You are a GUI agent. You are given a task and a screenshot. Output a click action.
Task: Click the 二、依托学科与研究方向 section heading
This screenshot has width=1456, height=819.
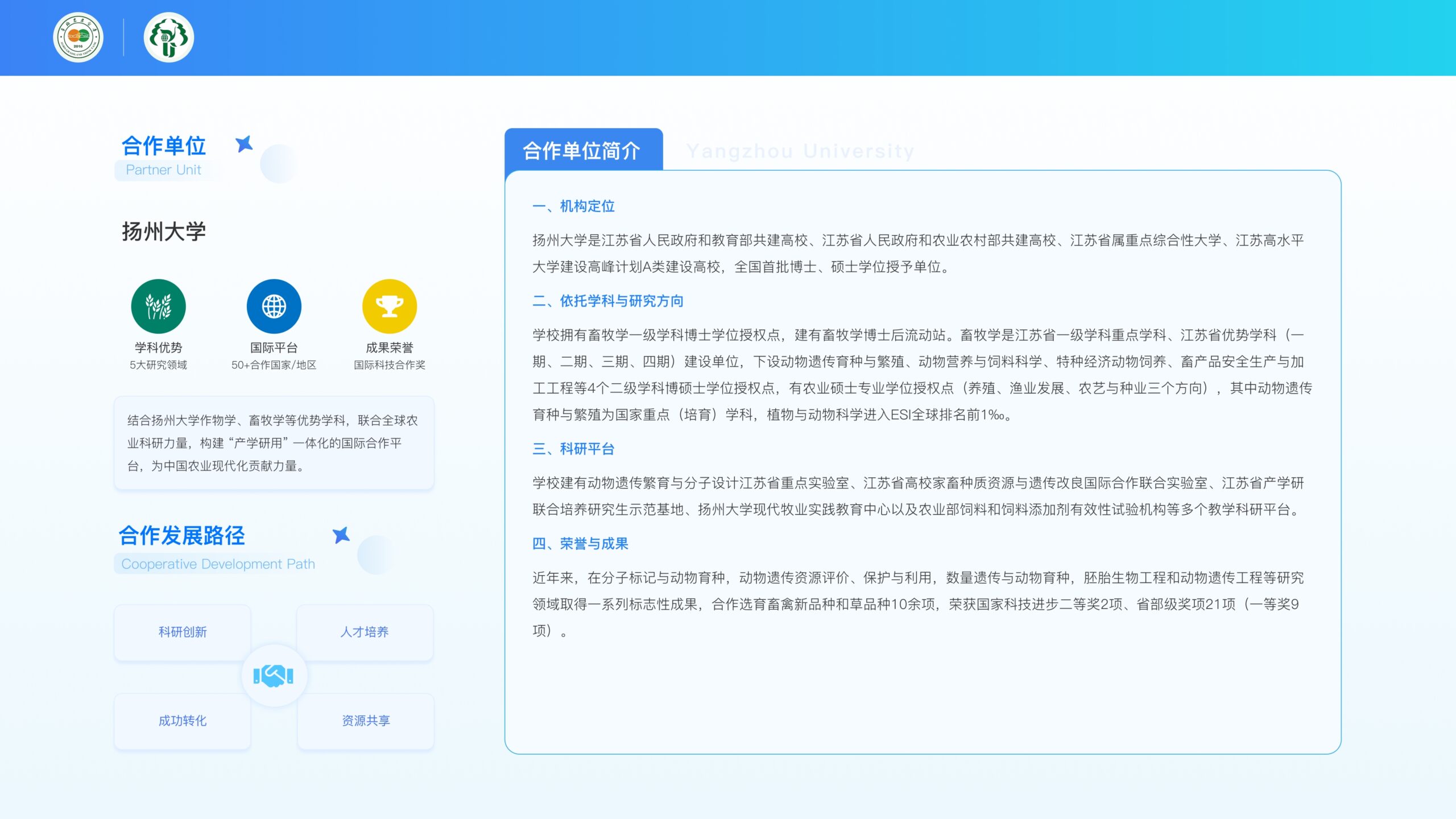coord(608,301)
